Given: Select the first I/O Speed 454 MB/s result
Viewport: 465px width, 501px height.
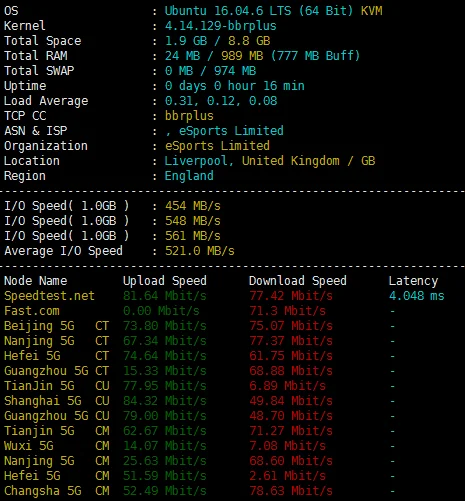Looking at the screenshot, I should click(x=193, y=206).
